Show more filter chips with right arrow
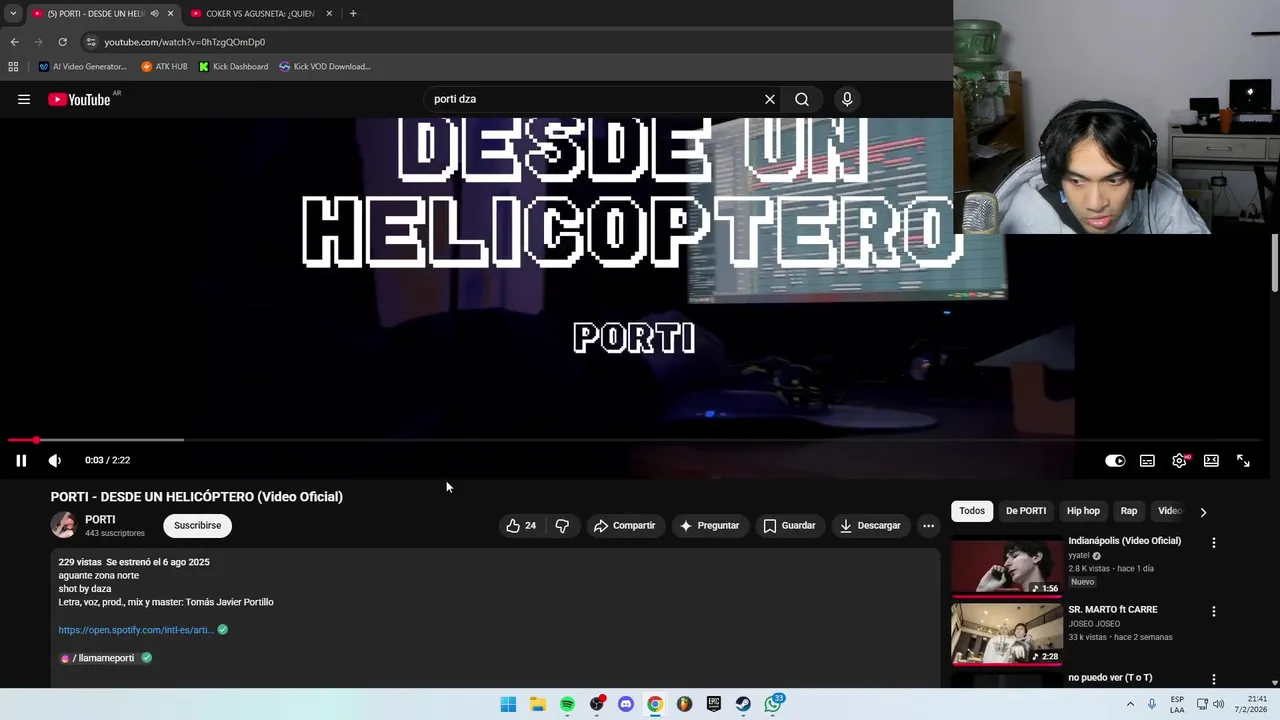This screenshot has height=720, width=1280. [1203, 512]
